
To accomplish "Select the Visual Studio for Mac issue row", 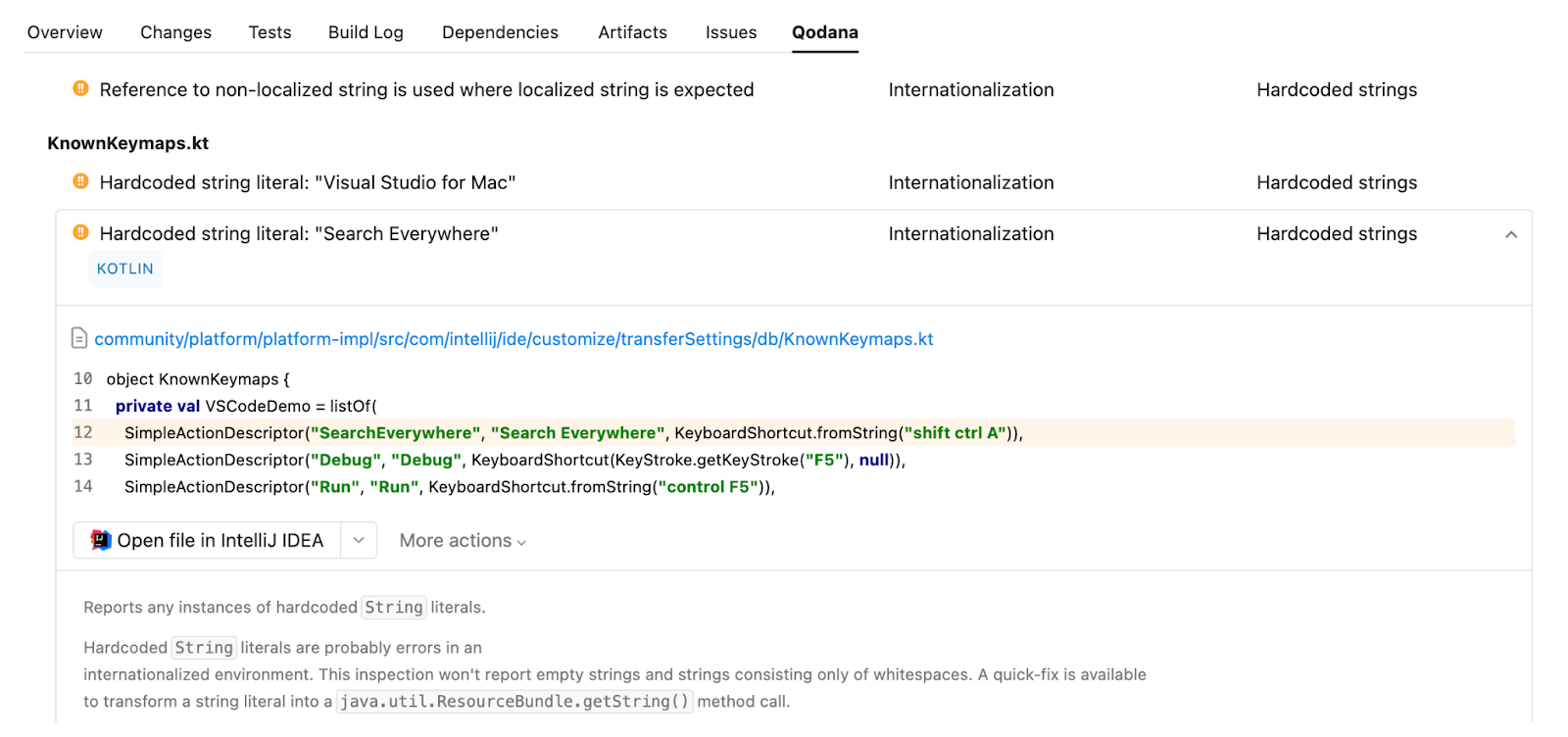I will tap(307, 182).
